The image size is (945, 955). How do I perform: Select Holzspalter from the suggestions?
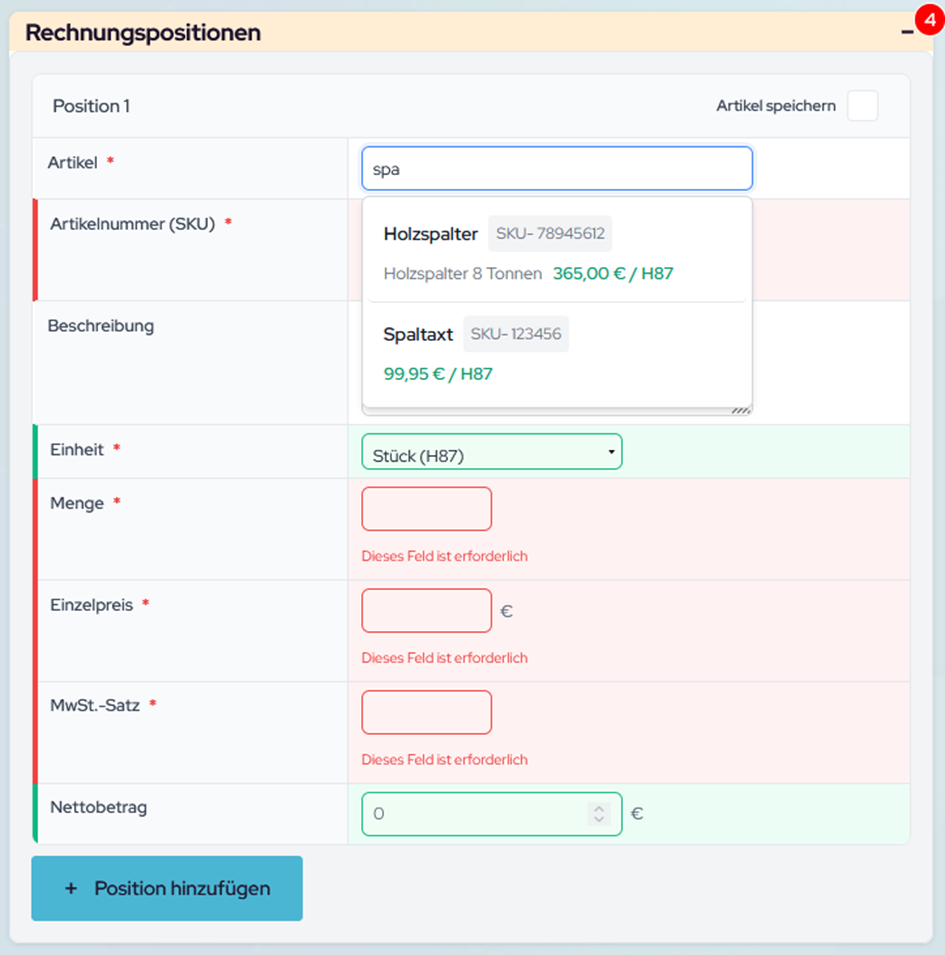pyautogui.click(x=431, y=234)
